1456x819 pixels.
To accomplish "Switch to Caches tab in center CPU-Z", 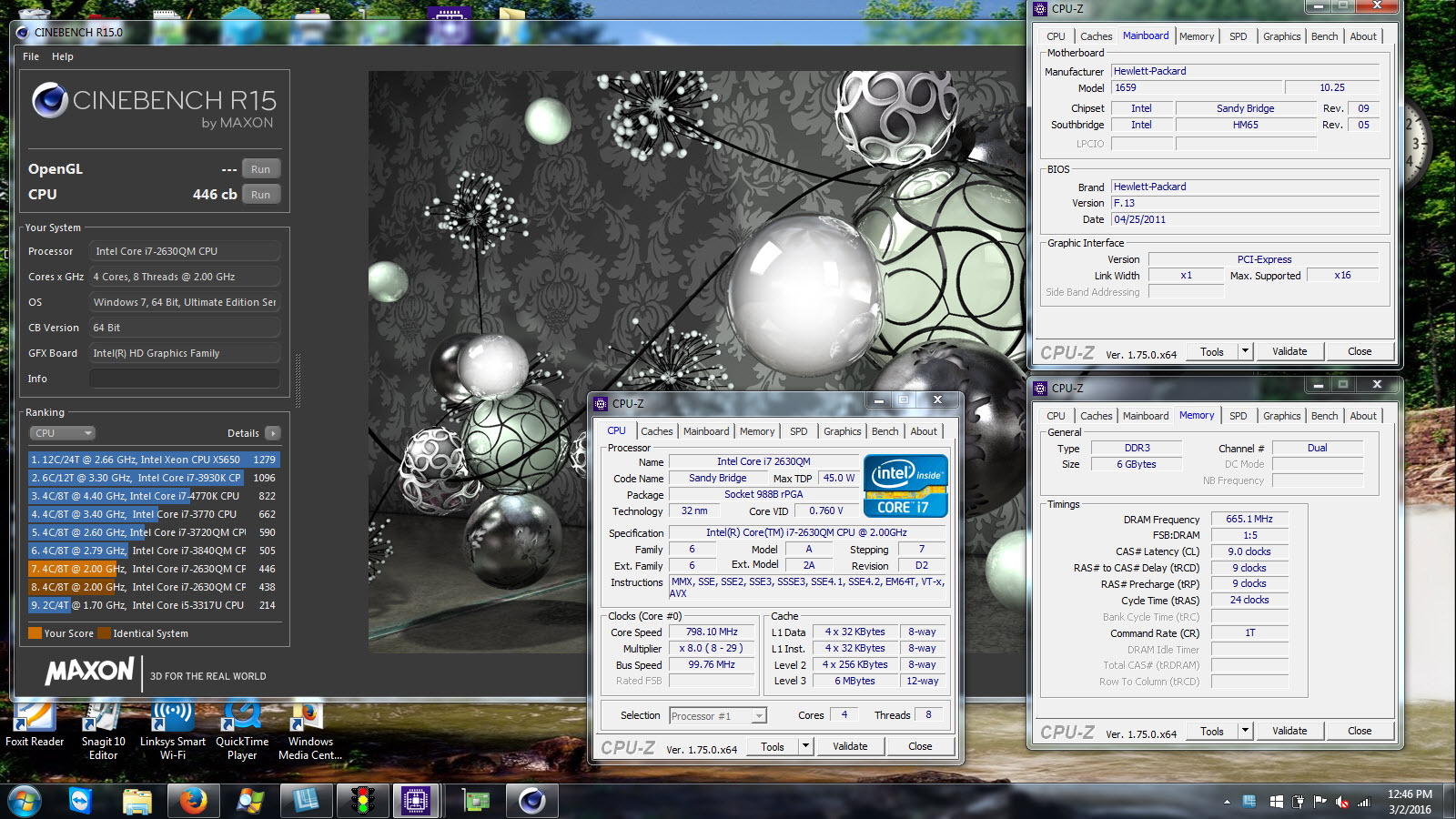I will pyautogui.click(x=656, y=431).
